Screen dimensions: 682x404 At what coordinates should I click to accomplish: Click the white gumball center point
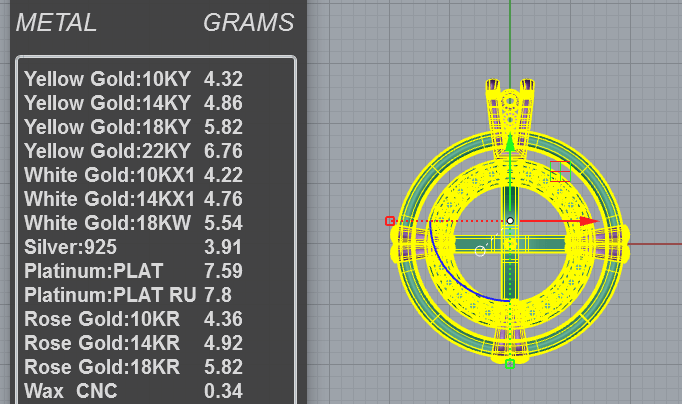pos(510,221)
